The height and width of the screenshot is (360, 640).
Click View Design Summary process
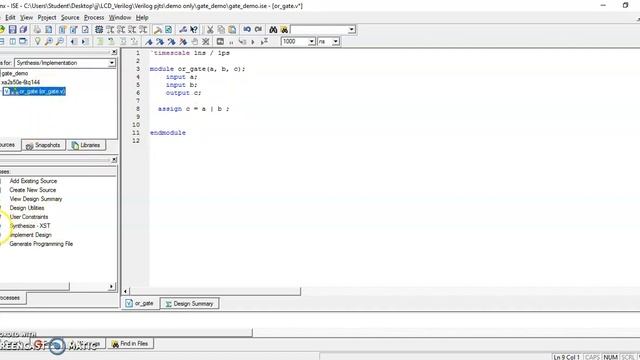pyautogui.click(x=36, y=199)
